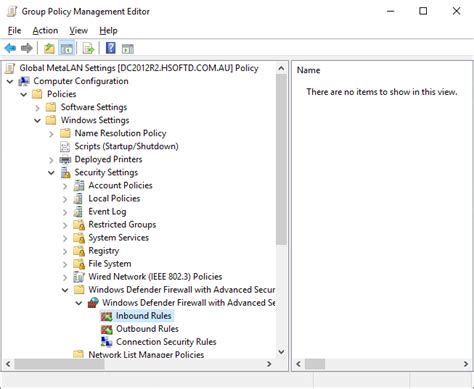474x389 pixels.
Task: Click the firewall globe icon in the tree
Action: (93, 303)
